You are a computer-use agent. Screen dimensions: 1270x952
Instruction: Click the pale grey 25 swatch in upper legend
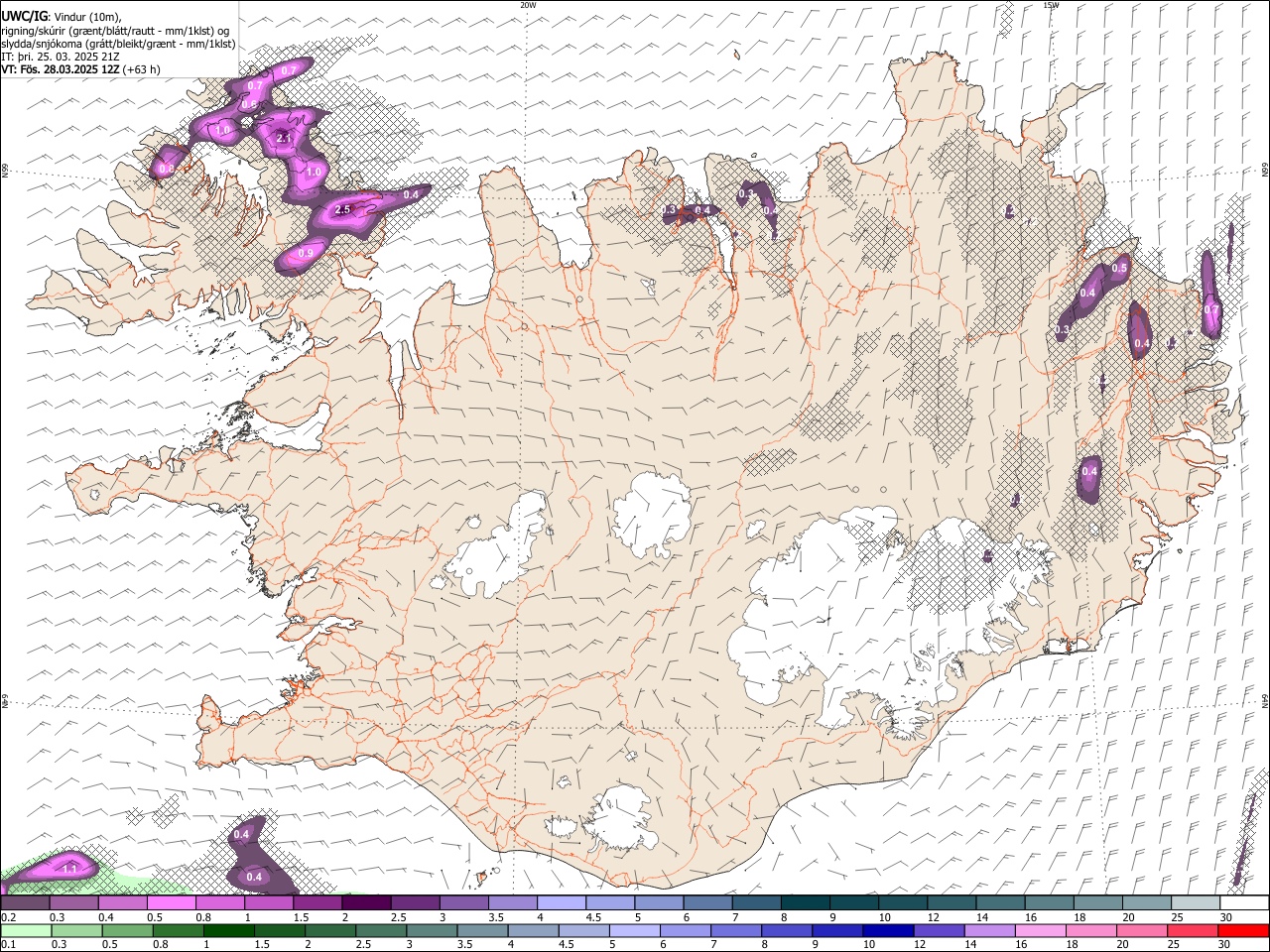coord(1197,903)
